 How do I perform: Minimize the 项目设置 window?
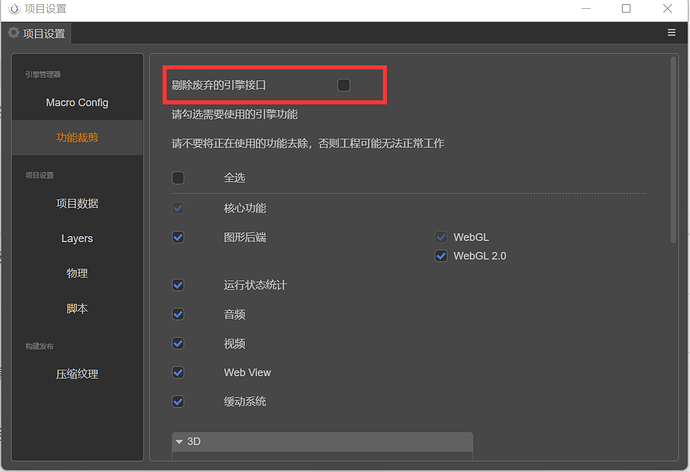(586, 9)
